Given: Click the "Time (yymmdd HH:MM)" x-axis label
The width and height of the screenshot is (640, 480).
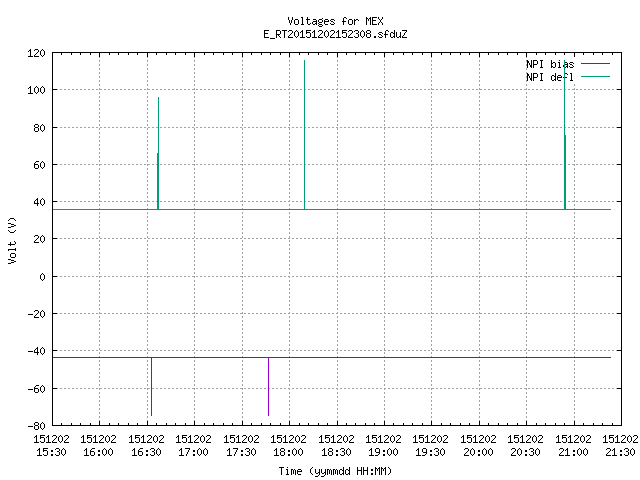Looking at the screenshot, I should 335,471.
